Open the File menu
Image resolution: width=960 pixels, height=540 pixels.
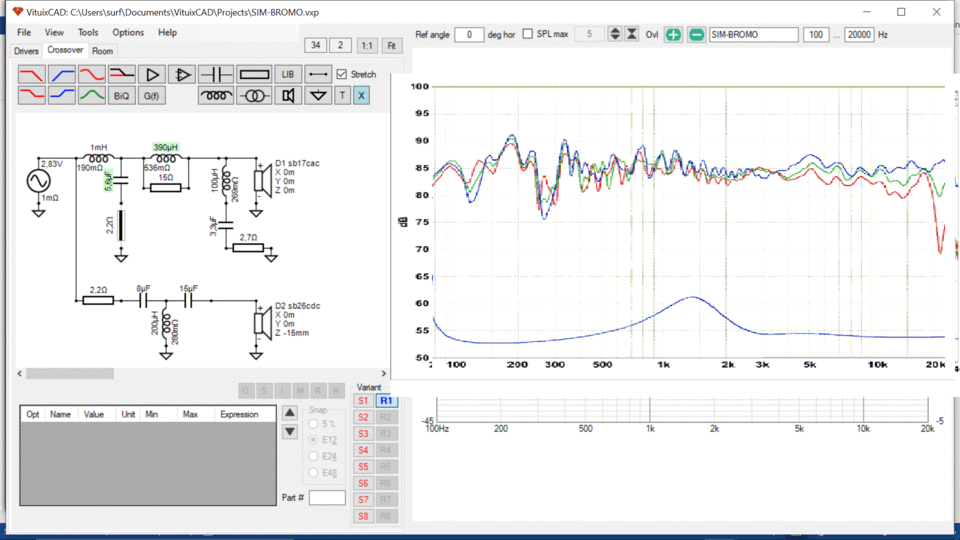pos(24,32)
